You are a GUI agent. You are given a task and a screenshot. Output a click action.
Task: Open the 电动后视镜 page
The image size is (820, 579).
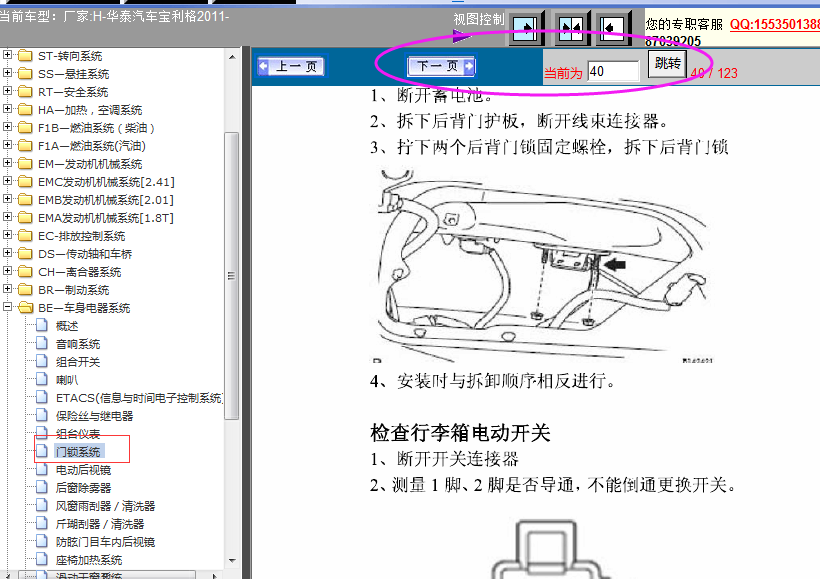(84, 470)
